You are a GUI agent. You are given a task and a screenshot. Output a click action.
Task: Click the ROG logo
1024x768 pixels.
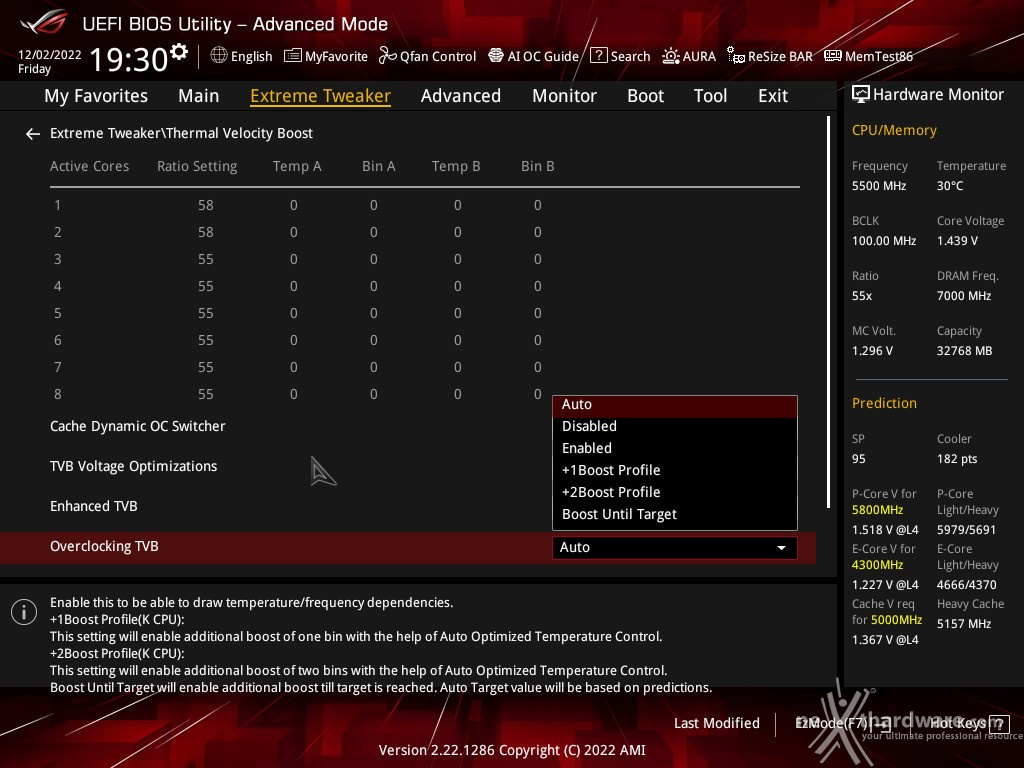44,24
